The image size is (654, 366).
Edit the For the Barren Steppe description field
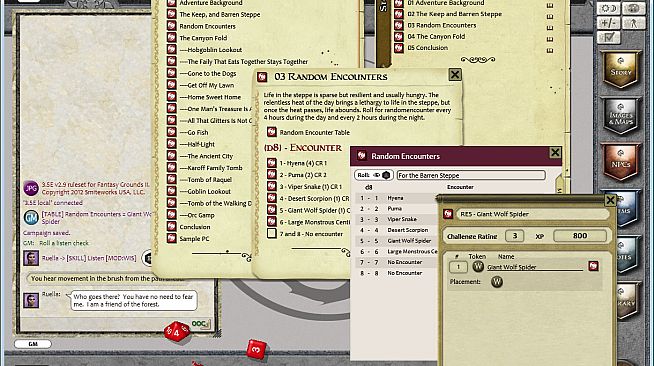click(471, 175)
